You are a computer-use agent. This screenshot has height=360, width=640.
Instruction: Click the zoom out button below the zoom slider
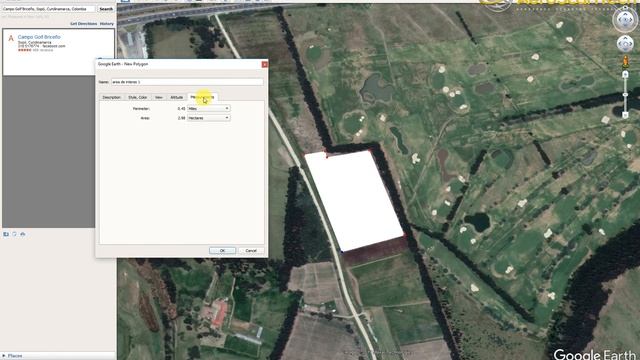625,116
